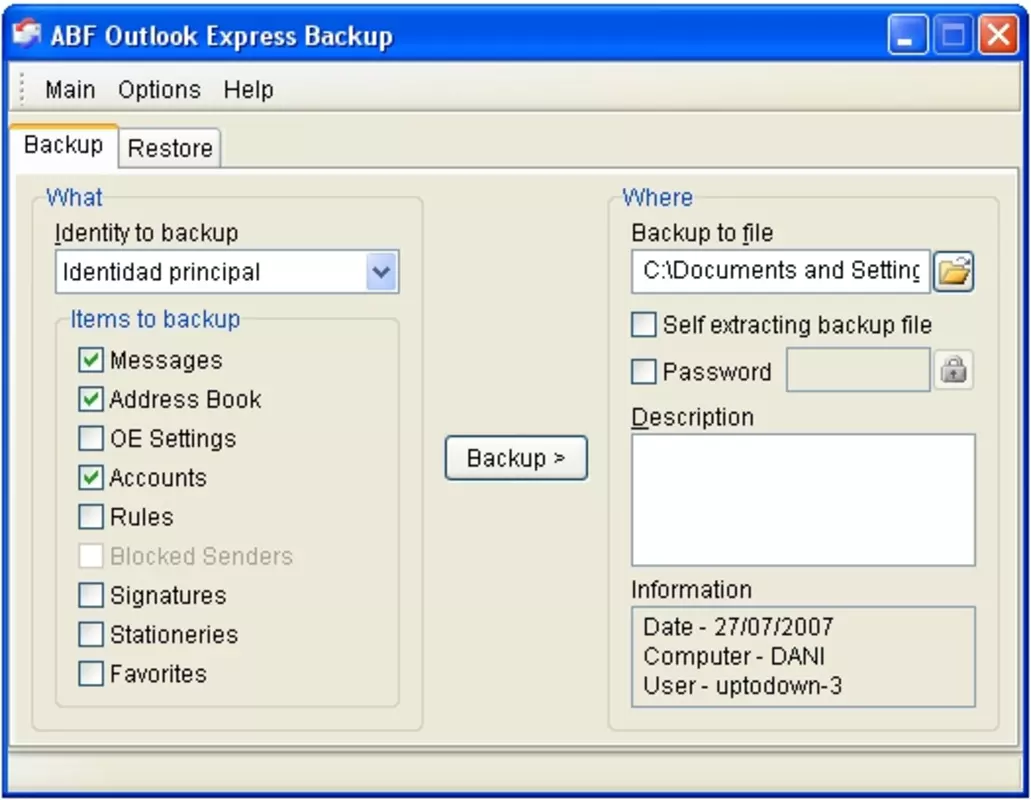Enable the OE Settings checkbox
This screenshot has height=800, width=1031.
point(91,438)
